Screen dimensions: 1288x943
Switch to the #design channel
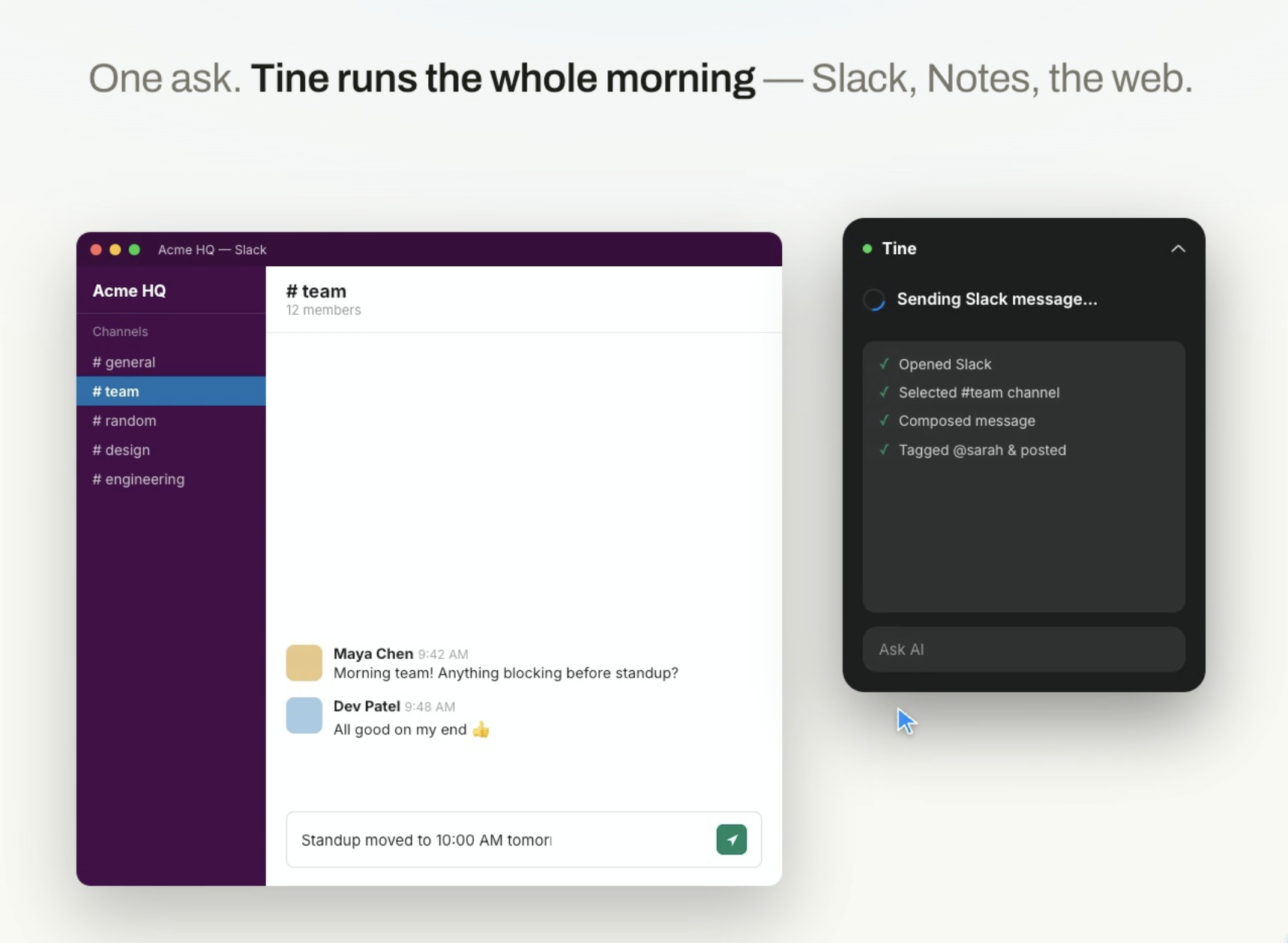171,450
